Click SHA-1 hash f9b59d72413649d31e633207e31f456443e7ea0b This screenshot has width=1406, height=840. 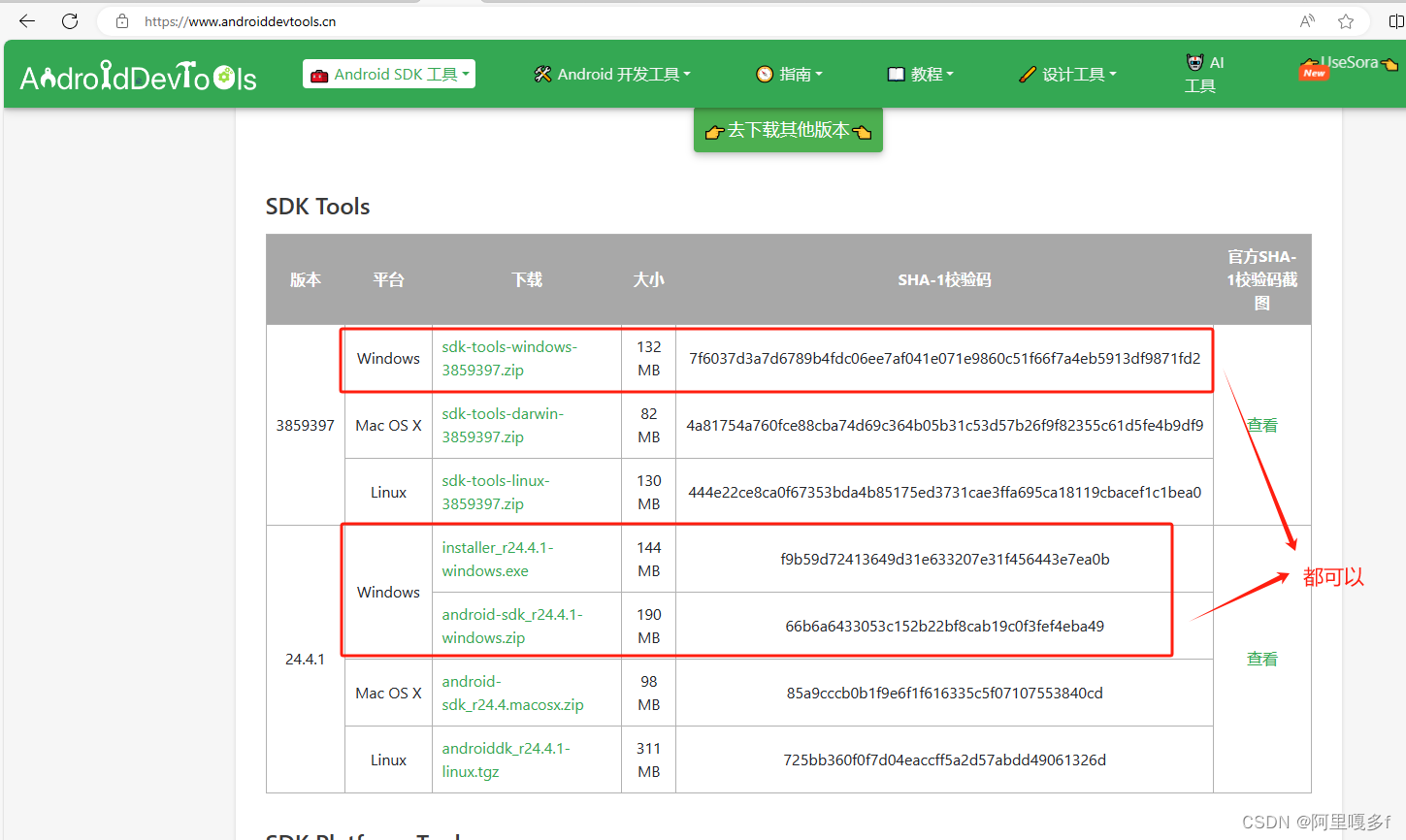[x=944, y=559]
